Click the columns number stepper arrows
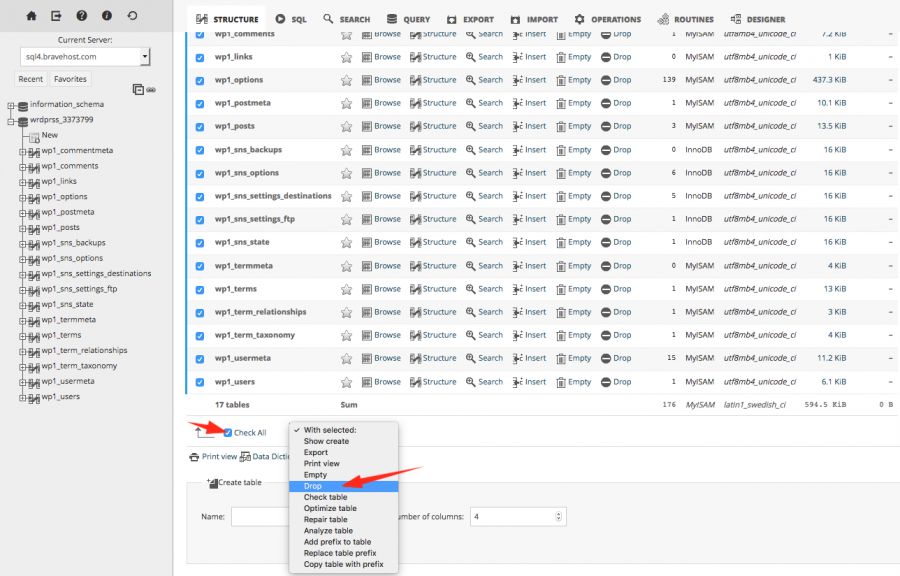Image resolution: width=900 pixels, height=576 pixels. pos(558,517)
